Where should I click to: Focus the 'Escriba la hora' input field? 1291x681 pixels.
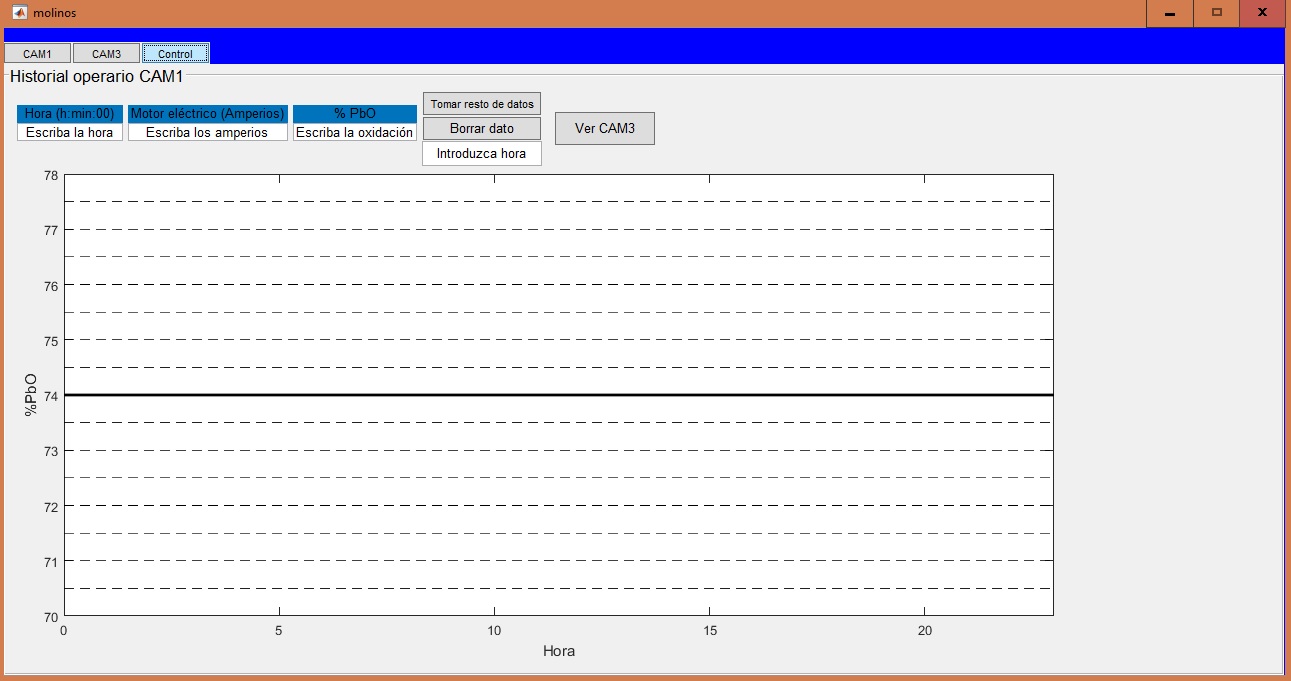[x=70, y=132]
